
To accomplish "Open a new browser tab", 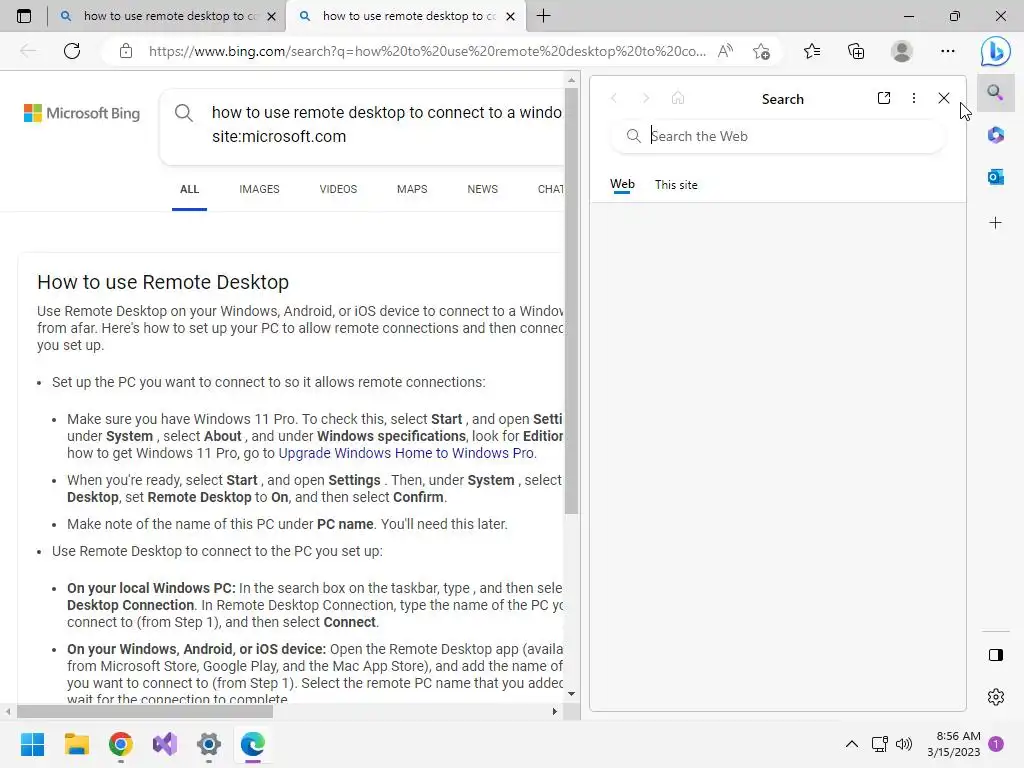I will pos(543,16).
